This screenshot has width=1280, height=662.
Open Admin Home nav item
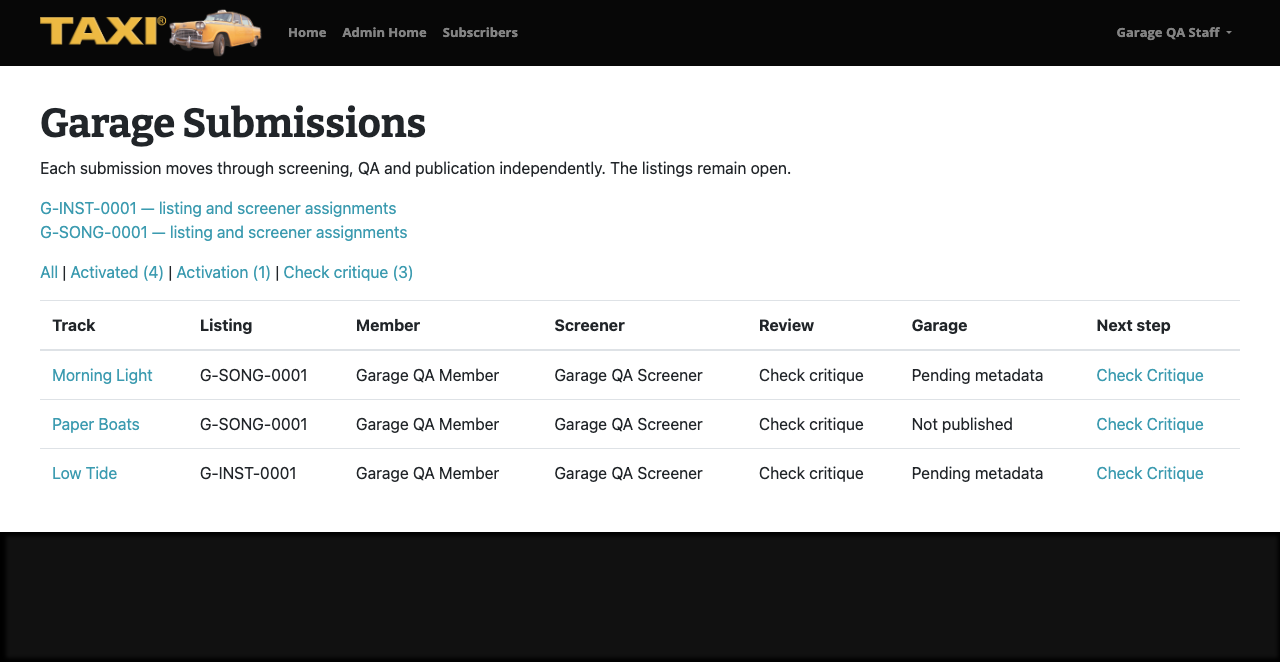click(384, 32)
